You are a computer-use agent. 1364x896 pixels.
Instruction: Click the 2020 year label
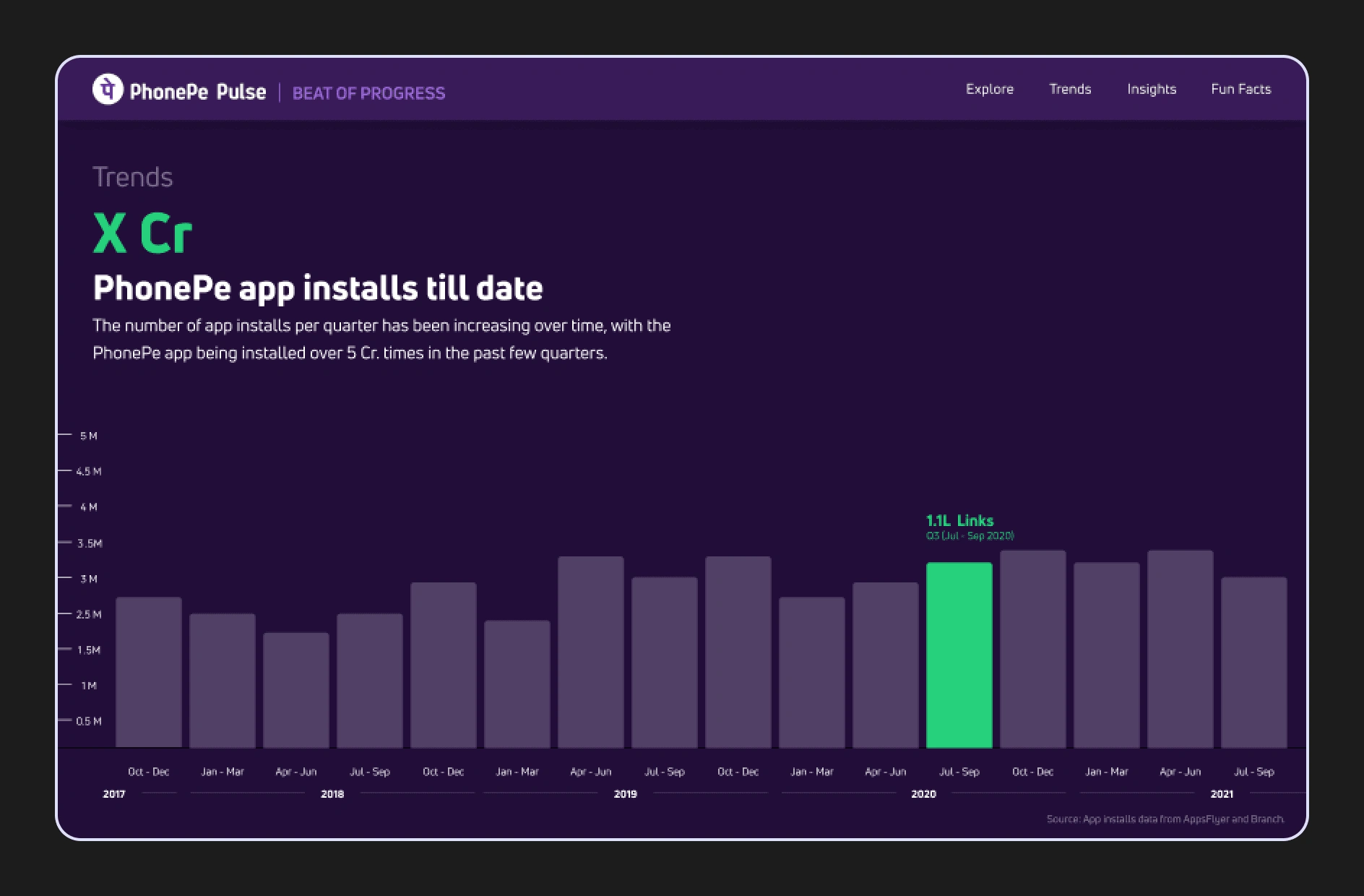pos(923,794)
